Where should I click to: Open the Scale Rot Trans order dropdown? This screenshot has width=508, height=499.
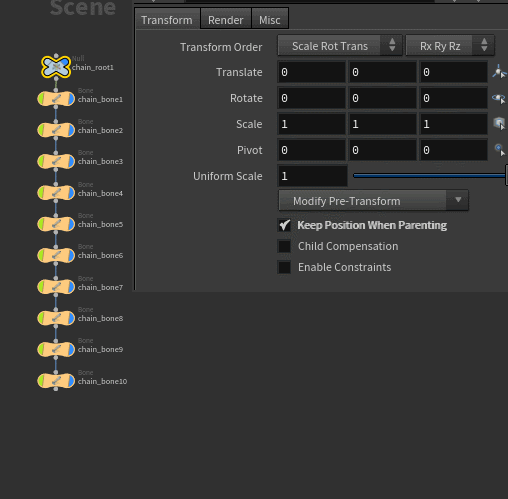click(340, 46)
